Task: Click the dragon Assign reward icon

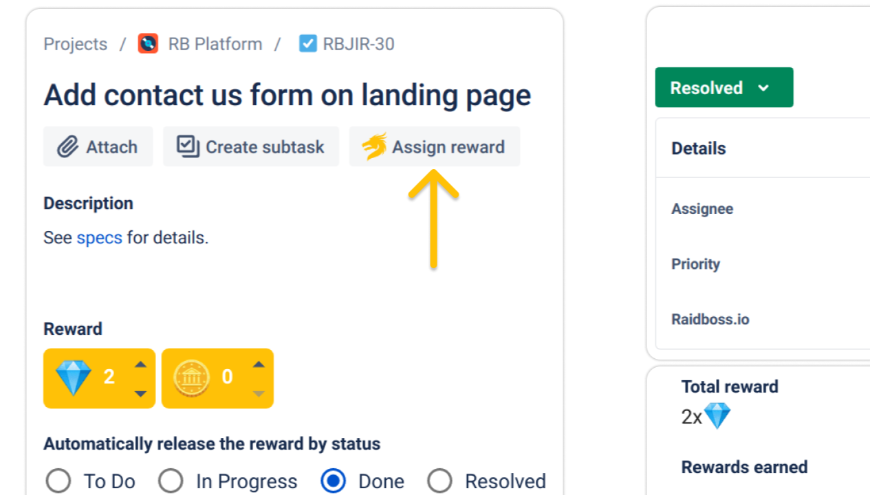Action: (x=374, y=147)
